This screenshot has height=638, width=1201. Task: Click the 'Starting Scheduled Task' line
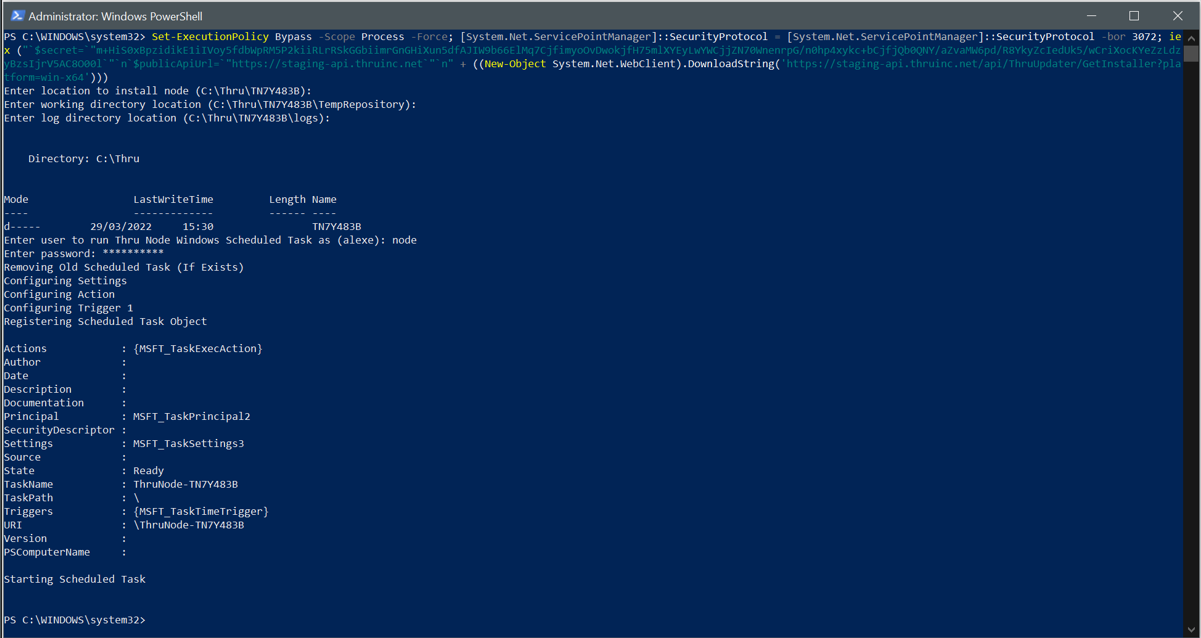click(75, 579)
